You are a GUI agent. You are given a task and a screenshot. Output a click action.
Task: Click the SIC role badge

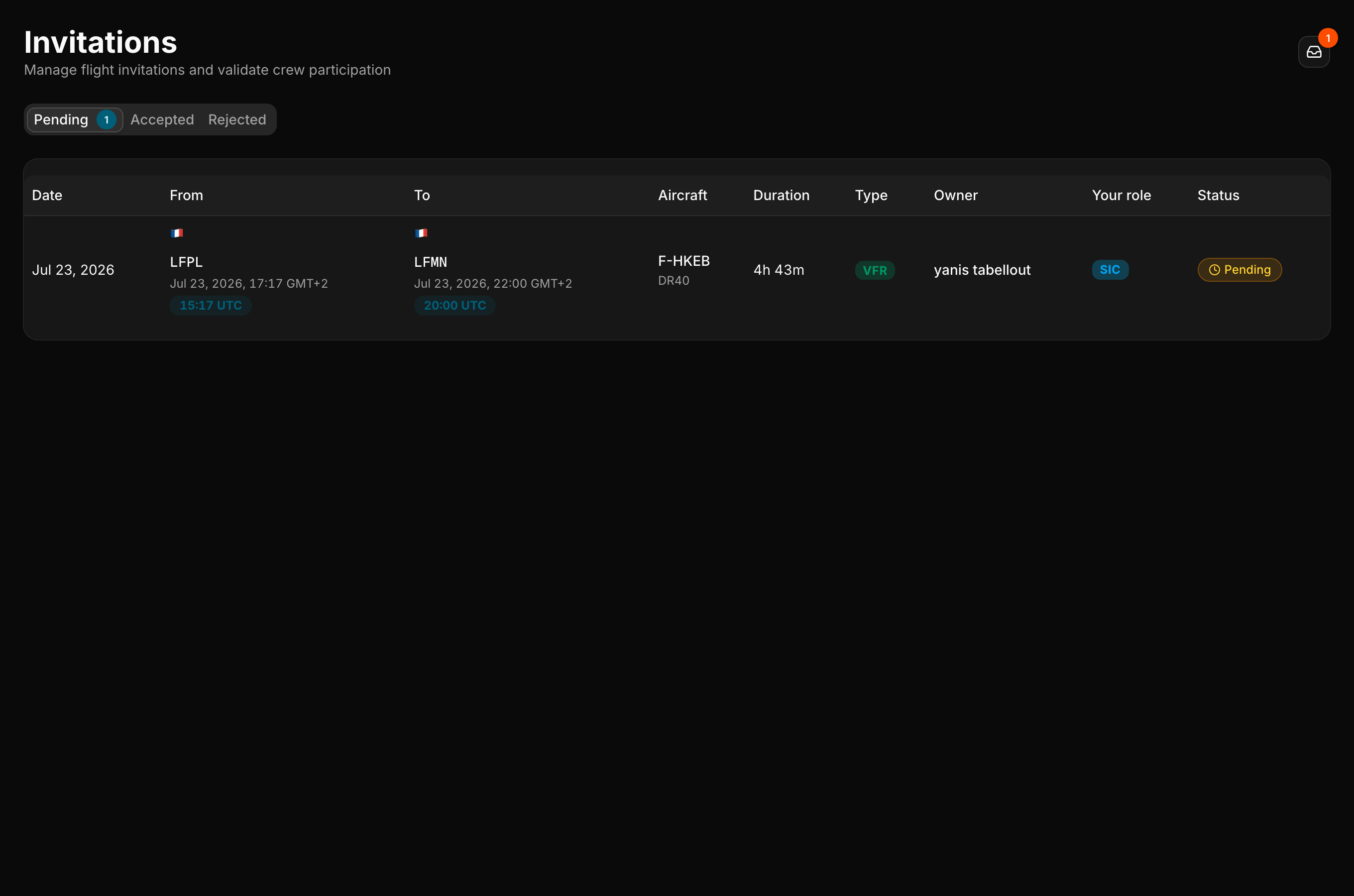click(1110, 270)
